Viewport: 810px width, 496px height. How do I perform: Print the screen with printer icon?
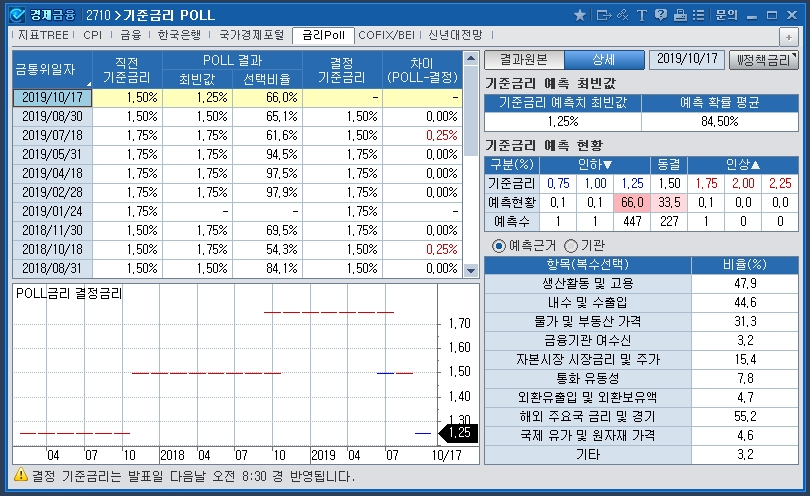click(x=680, y=16)
